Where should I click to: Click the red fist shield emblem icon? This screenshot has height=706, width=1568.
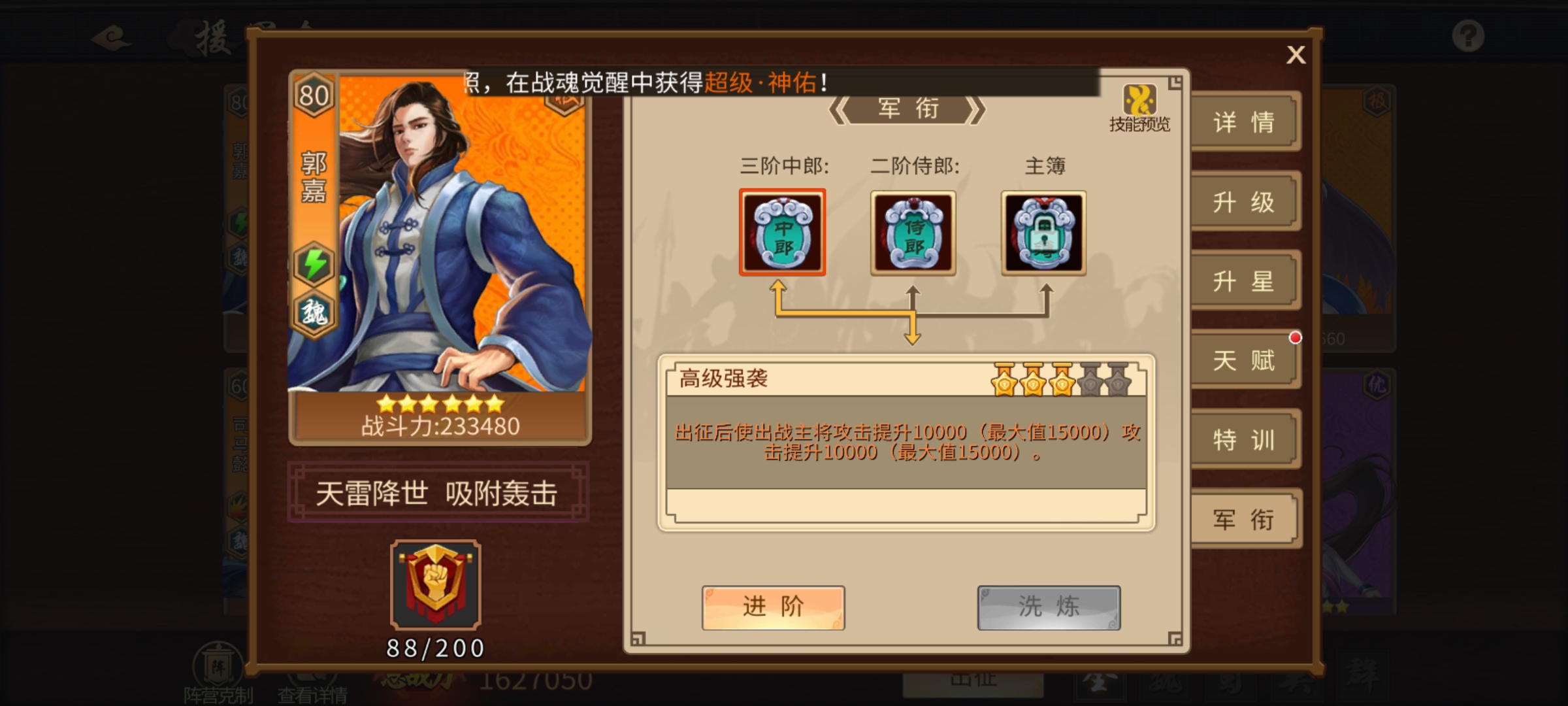pyautogui.click(x=436, y=584)
